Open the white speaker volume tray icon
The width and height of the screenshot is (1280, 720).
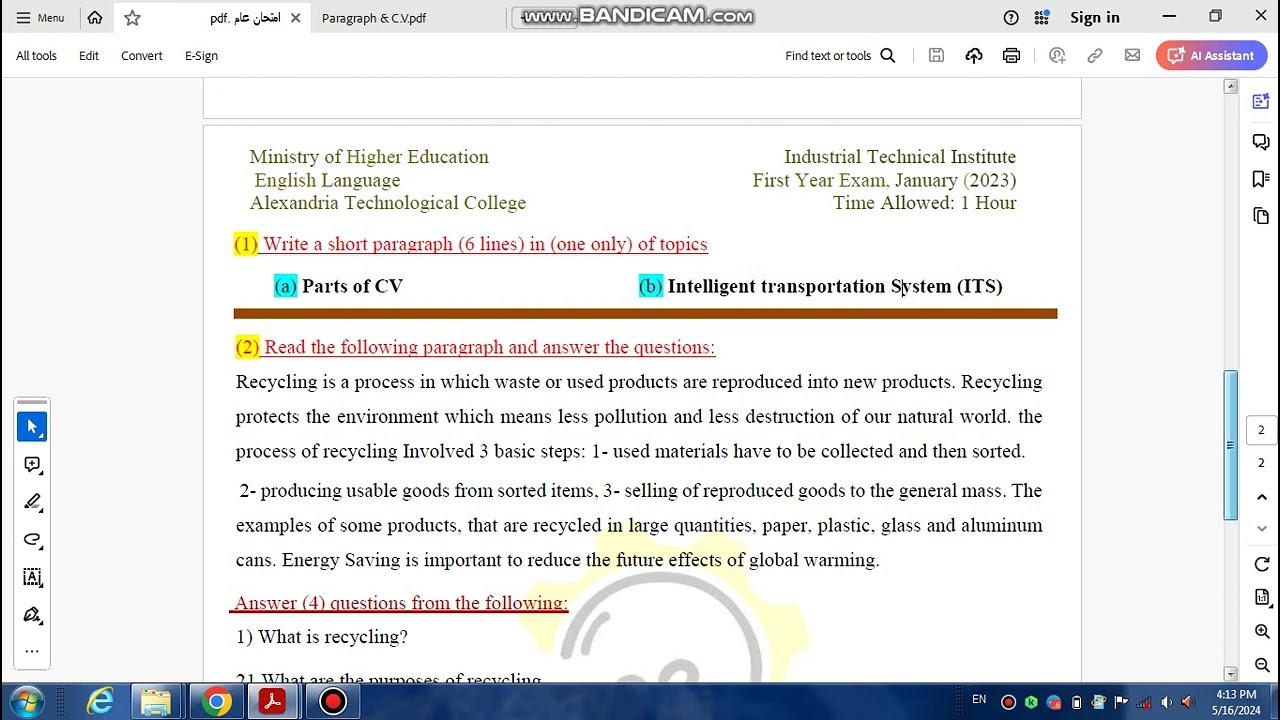tap(1166, 702)
